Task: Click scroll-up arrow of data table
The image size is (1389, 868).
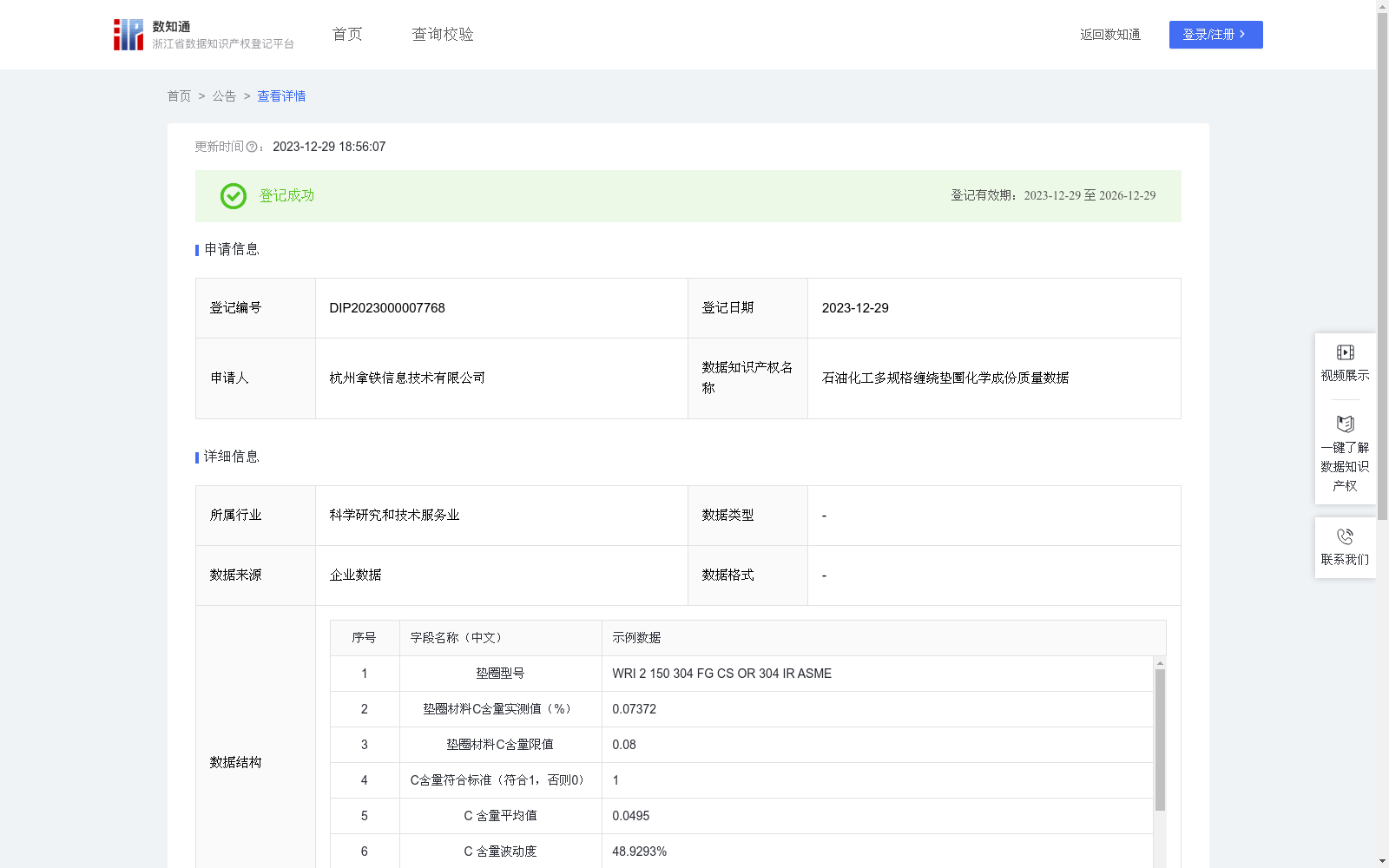Action: (1160, 663)
